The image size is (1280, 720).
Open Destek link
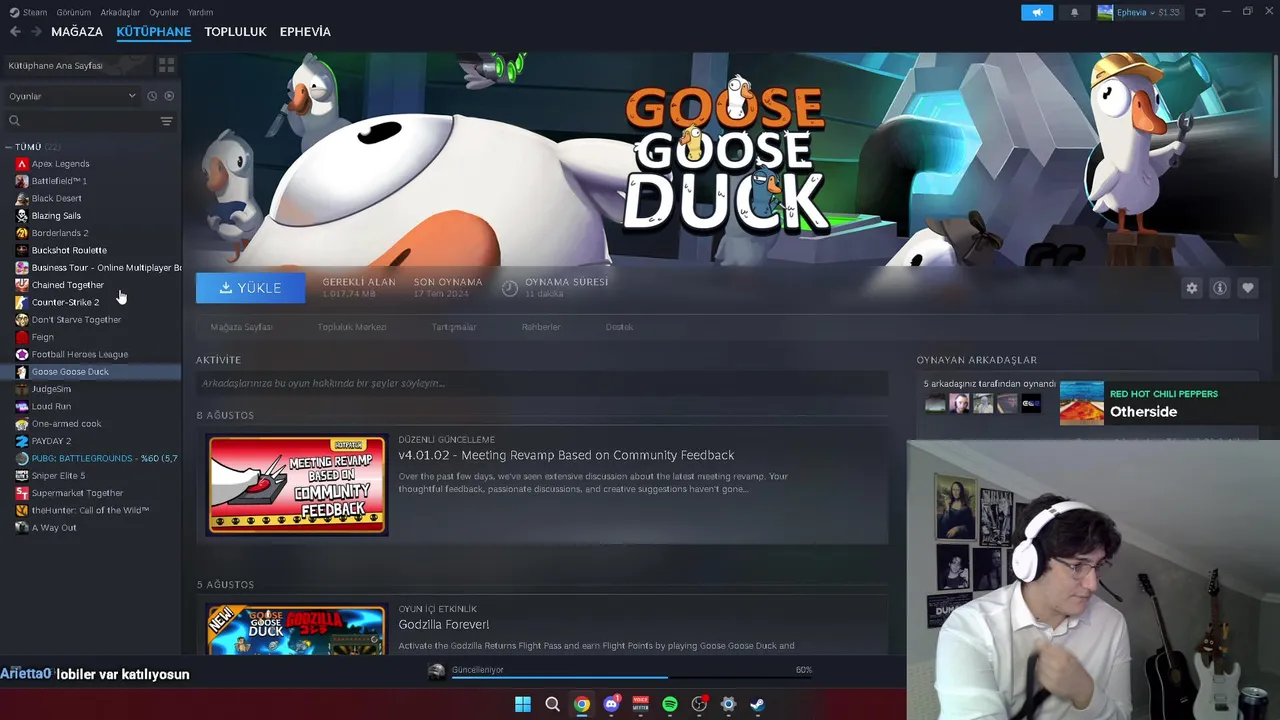pyautogui.click(x=619, y=327)
